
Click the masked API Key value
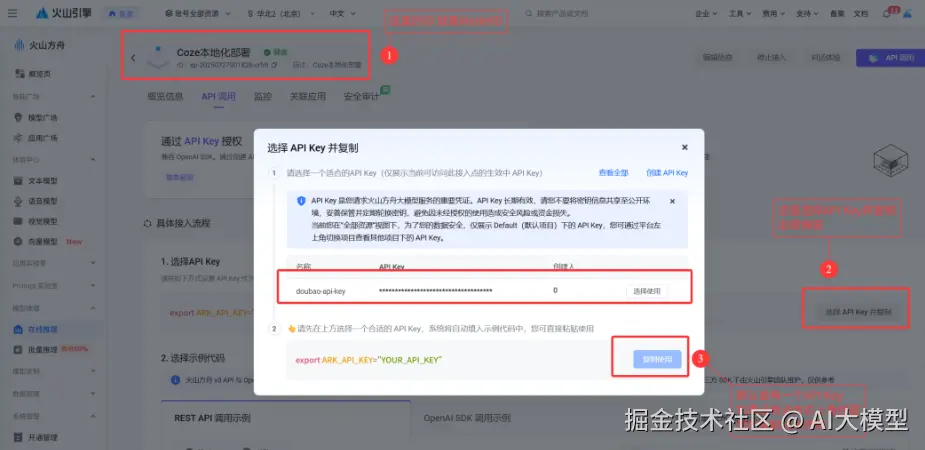point(435,291)
